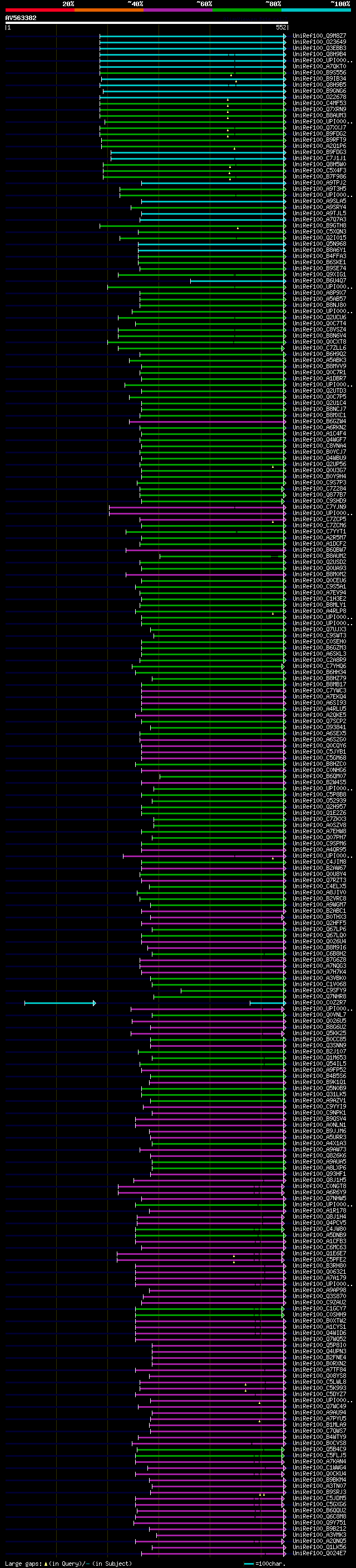Open hit UniRef100_Q3EBB3
The height and width of the screenshot is (1568, 356).
pos(319,48)
